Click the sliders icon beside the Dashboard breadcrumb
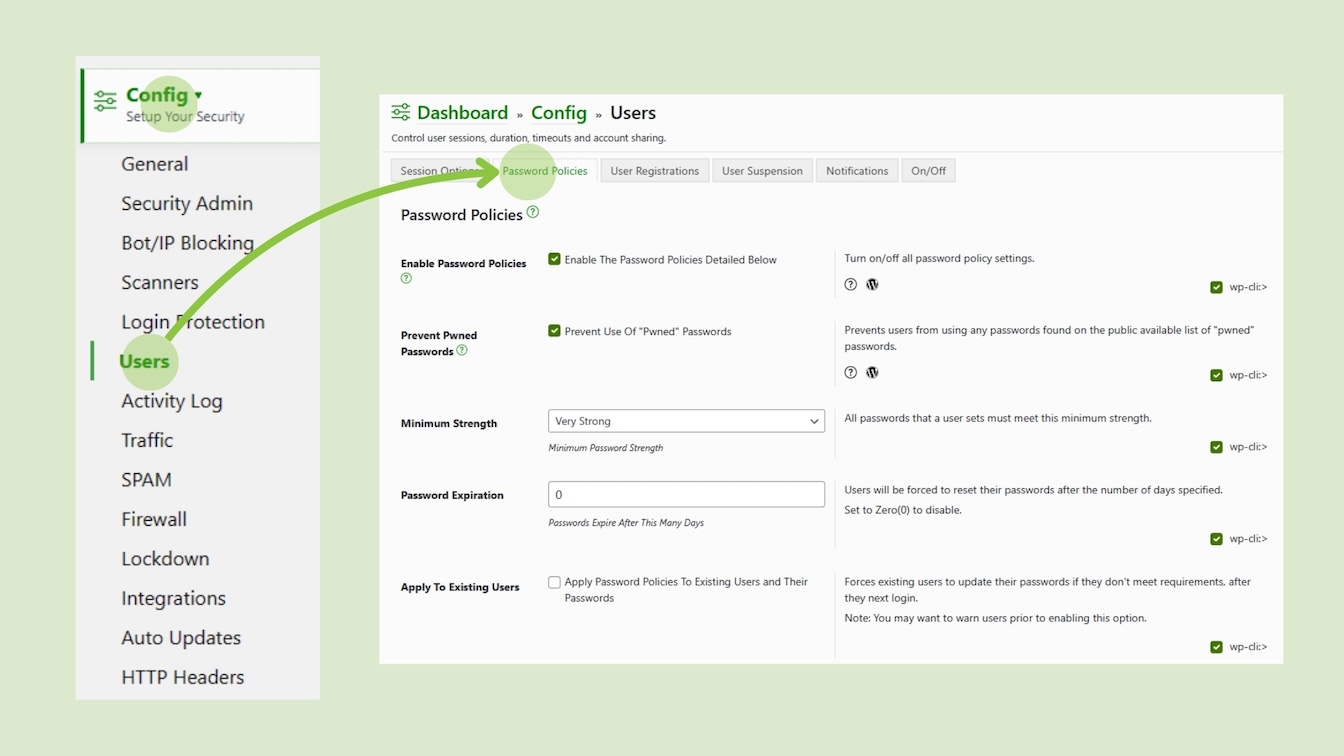Image resolution: width=1344 pixels, height=756 pixels. pyautogui.click(x=402, y=112)
